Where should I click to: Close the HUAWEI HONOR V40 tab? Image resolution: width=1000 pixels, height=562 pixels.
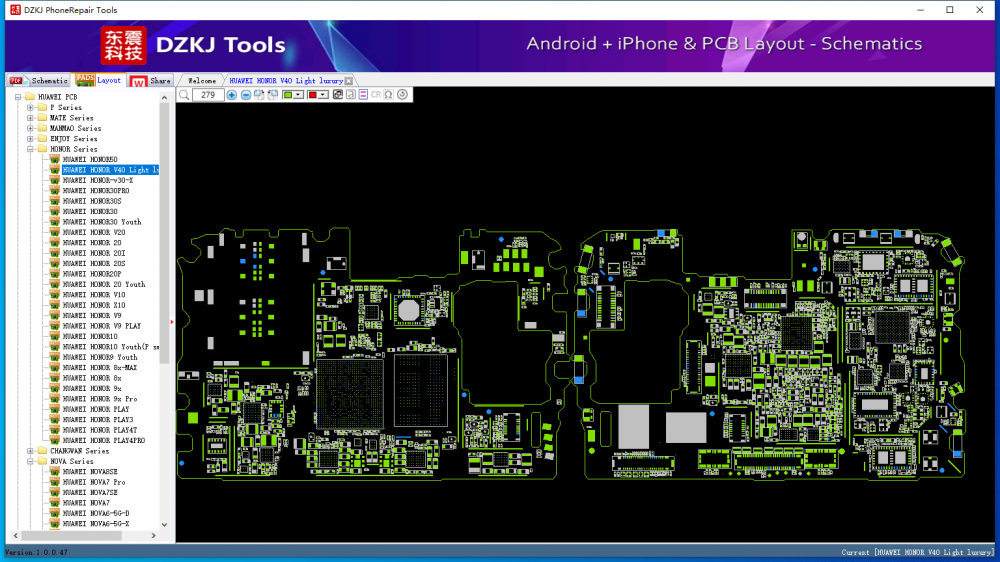pyautogui.click(x=349, y=81)
